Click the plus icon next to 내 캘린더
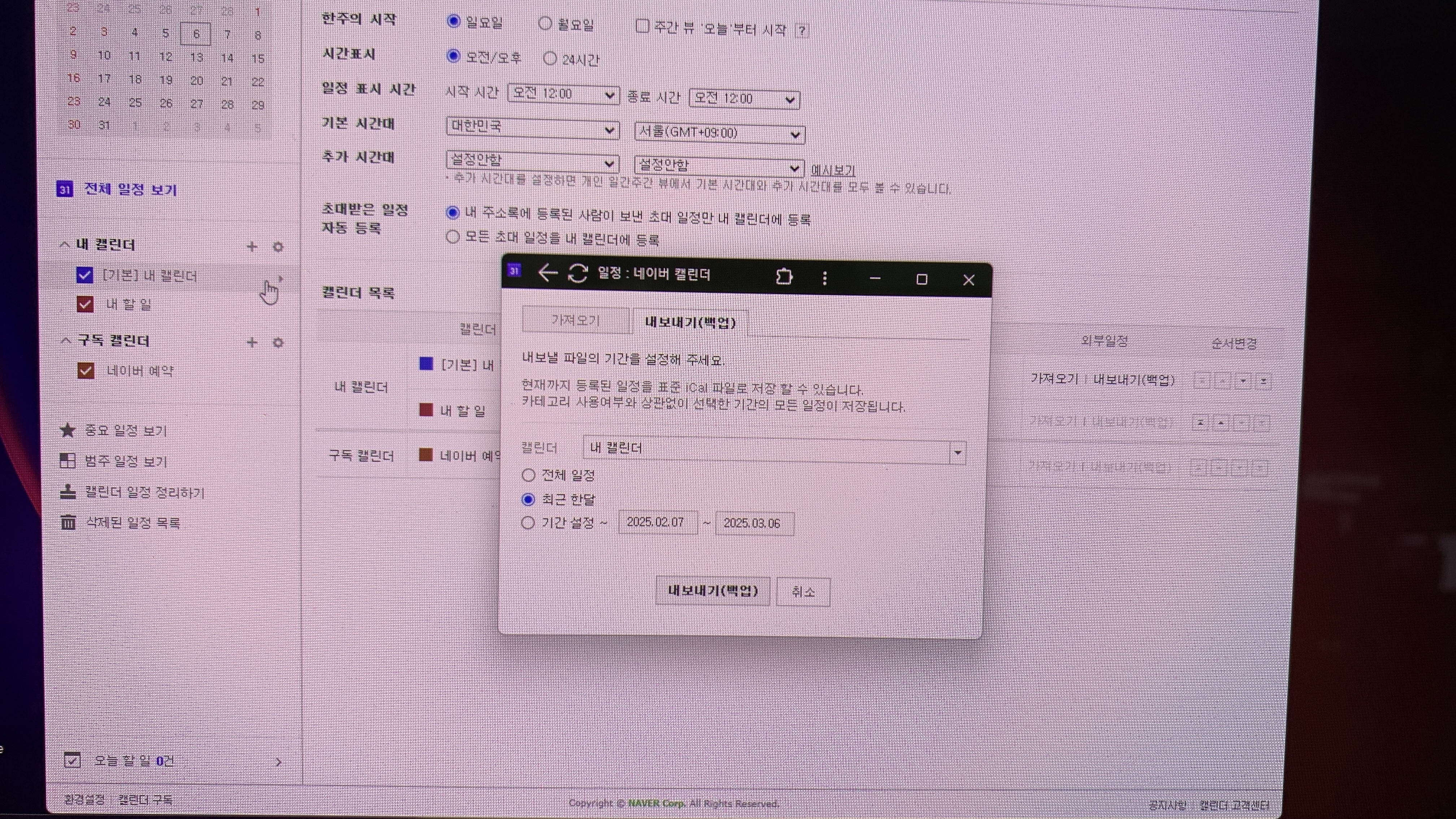This screenshot has width=1456, height=819. (252, 246)
